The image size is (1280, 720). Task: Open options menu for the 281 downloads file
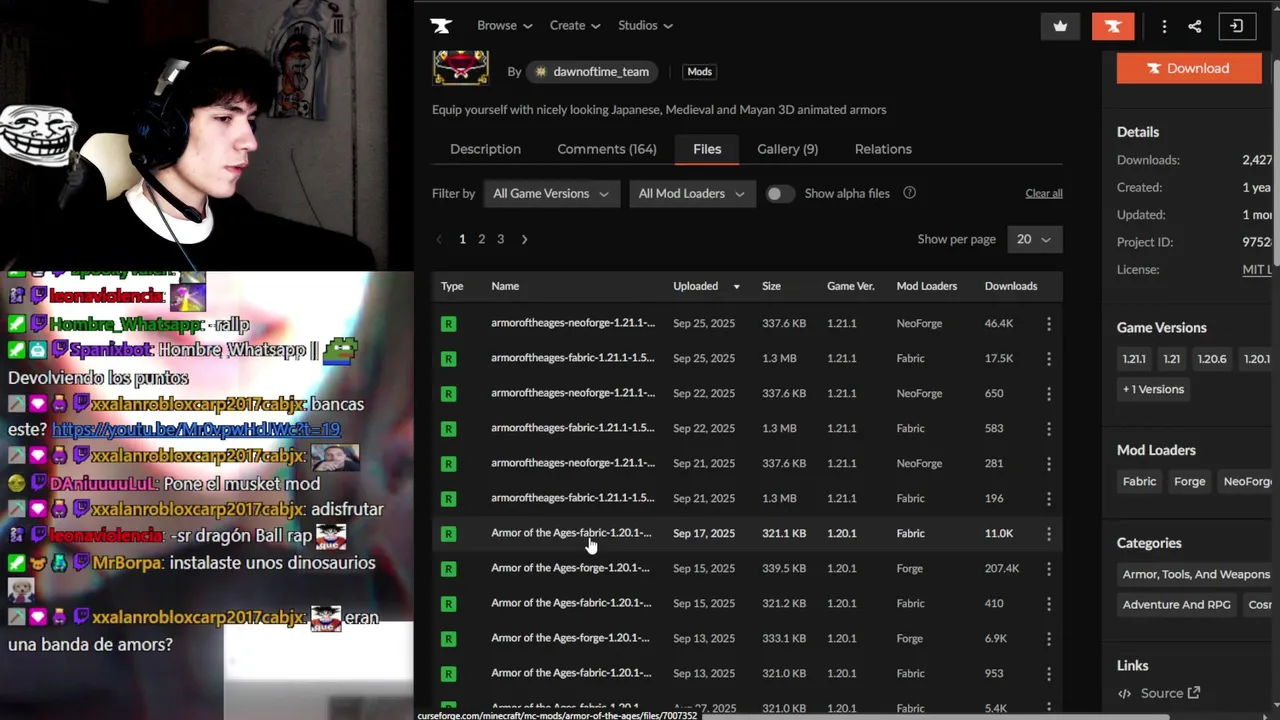point(1048,464)
